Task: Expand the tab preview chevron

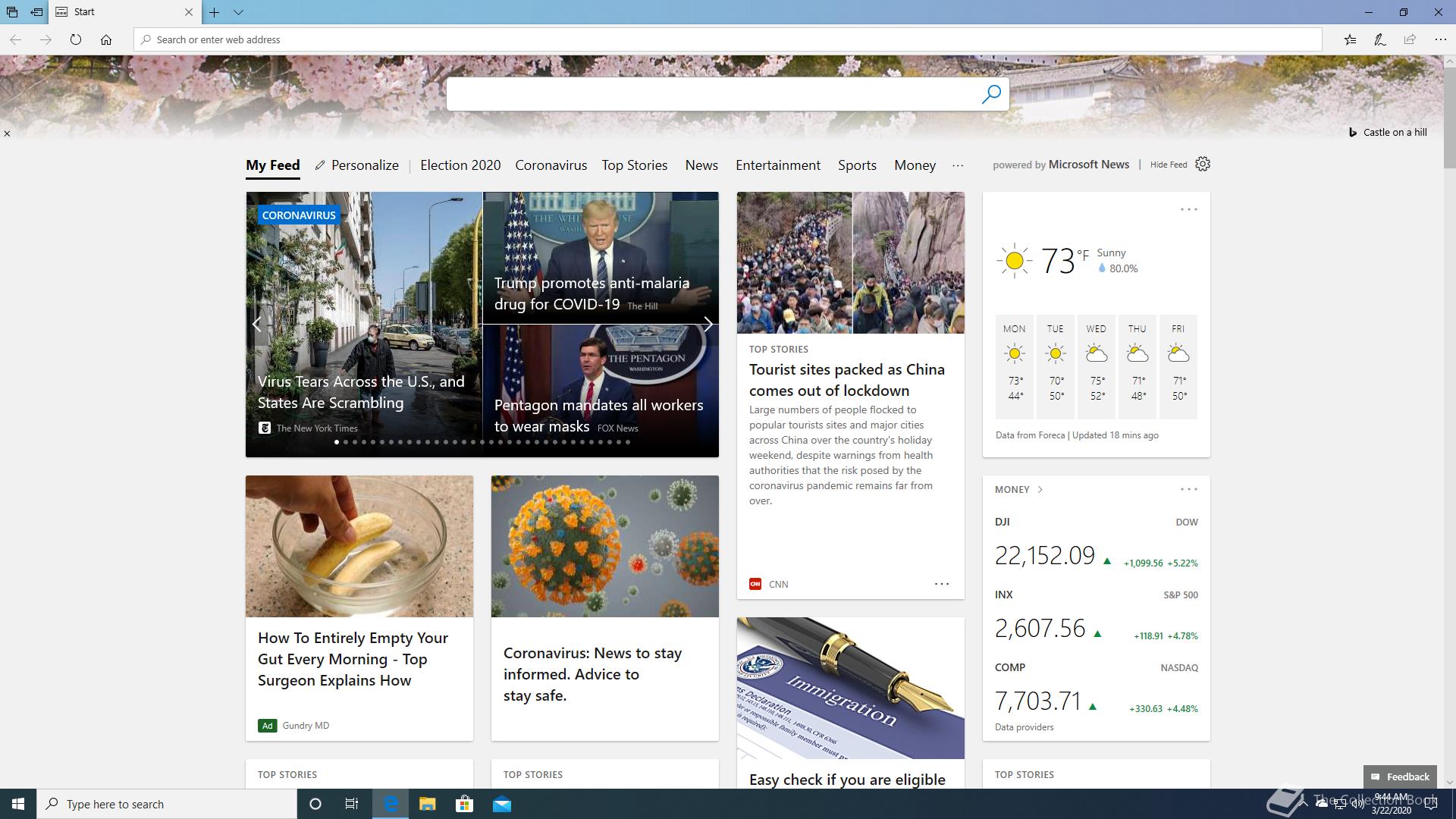Action: click(238, 12)
